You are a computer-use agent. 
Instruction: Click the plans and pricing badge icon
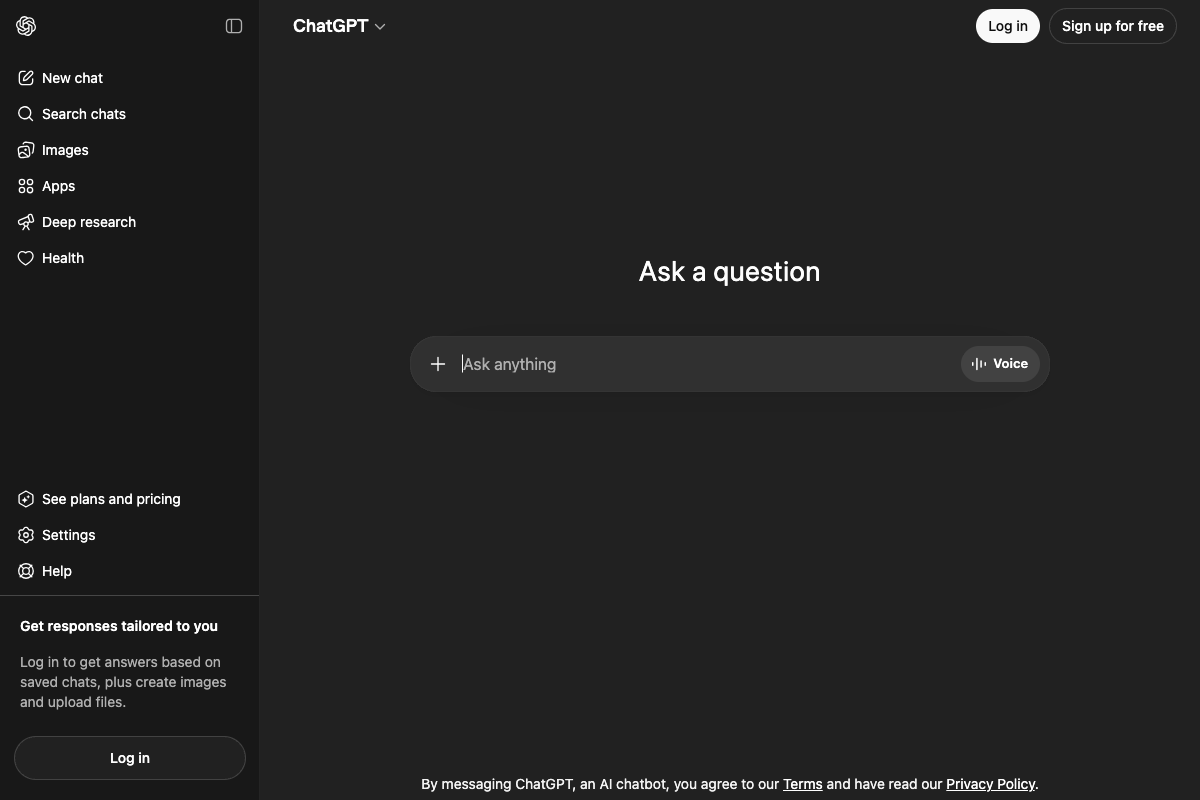[26, 499]
